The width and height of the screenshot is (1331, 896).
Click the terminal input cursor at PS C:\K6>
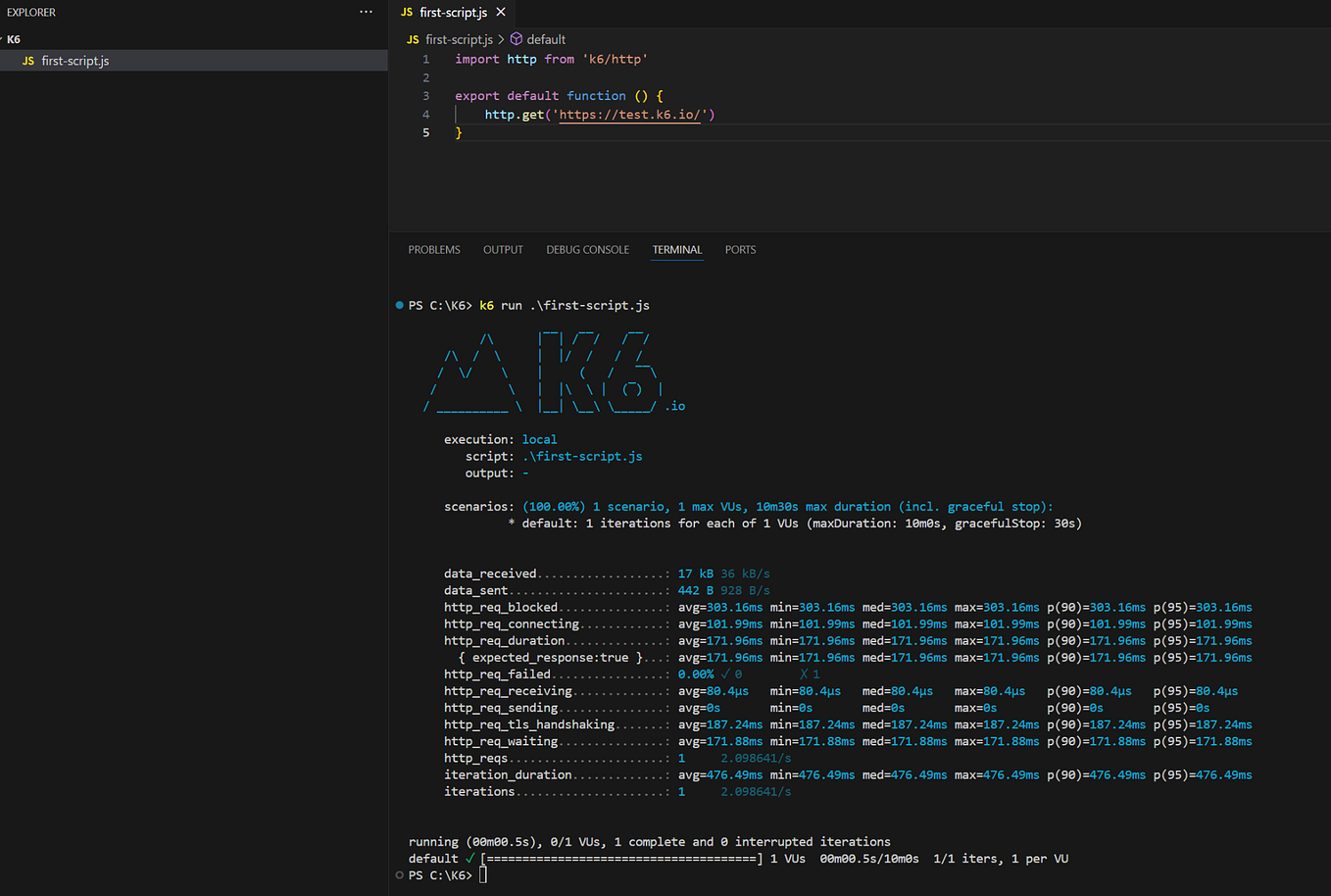483,874
